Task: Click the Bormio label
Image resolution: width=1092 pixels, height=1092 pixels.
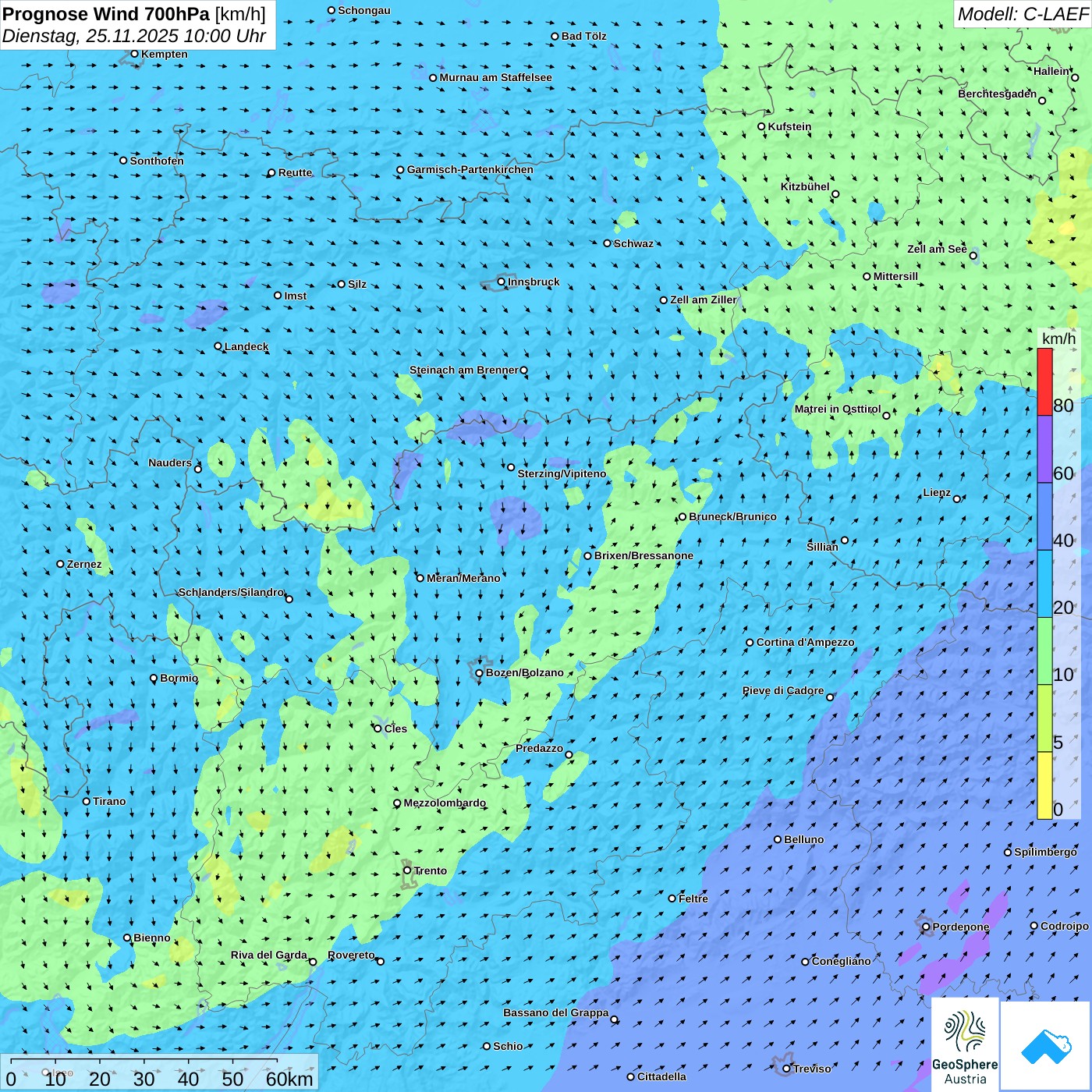Action: pos(179,678)
